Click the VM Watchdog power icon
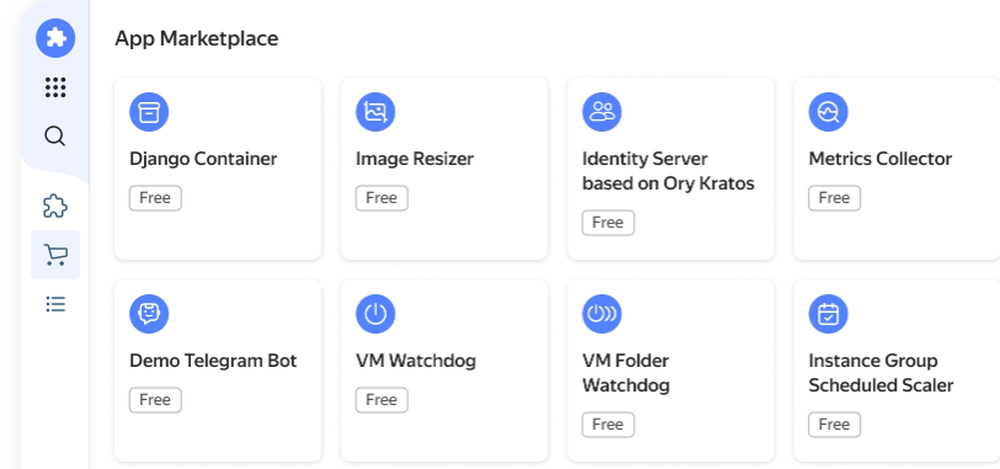Viewport: 1000px width, 469px height. pyautogui.click(x=375, y=314)
